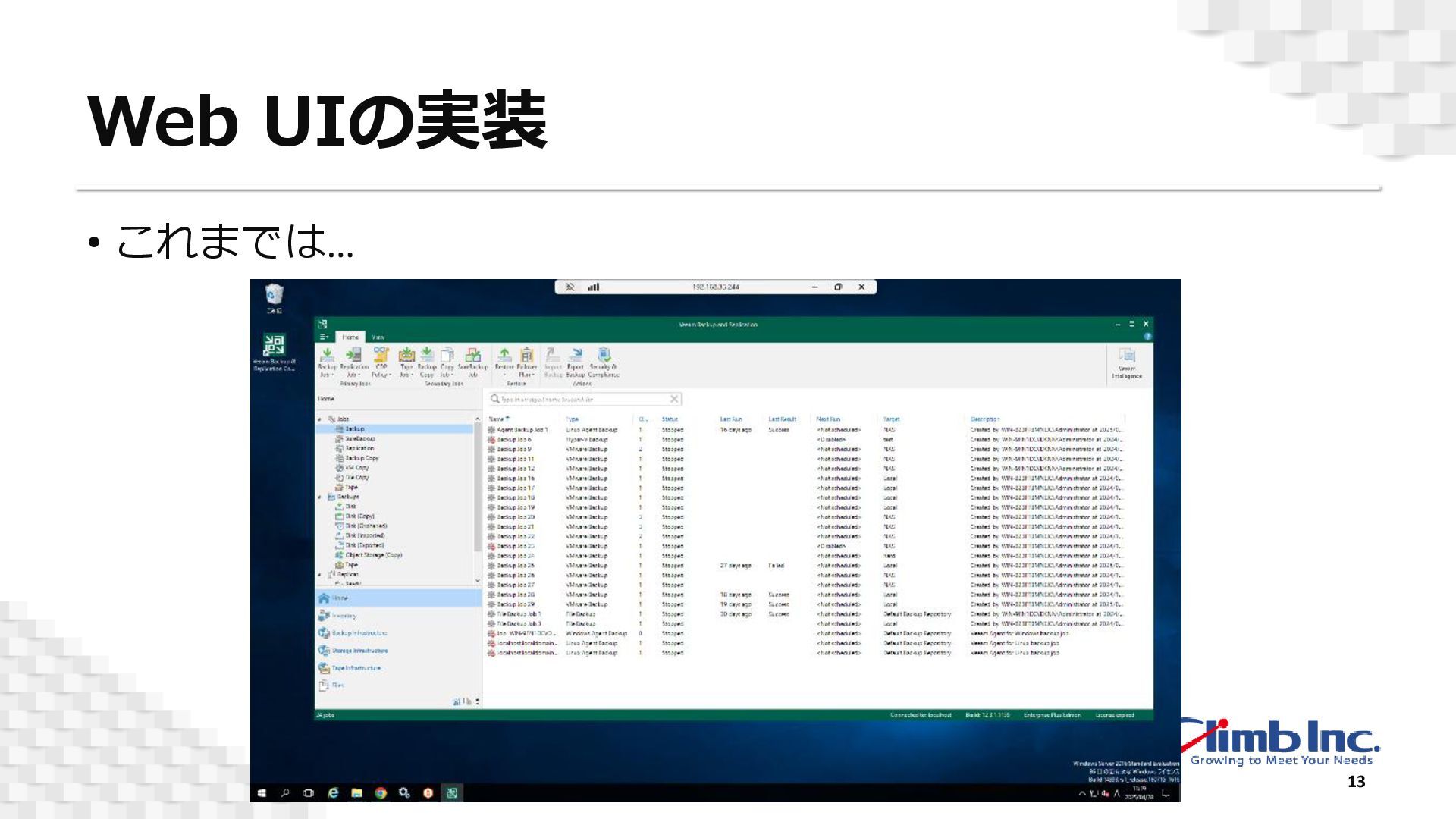Click the Backup Job ribbon icon
This screenshot has height=819, width=1456.
(x=327, y=356)
